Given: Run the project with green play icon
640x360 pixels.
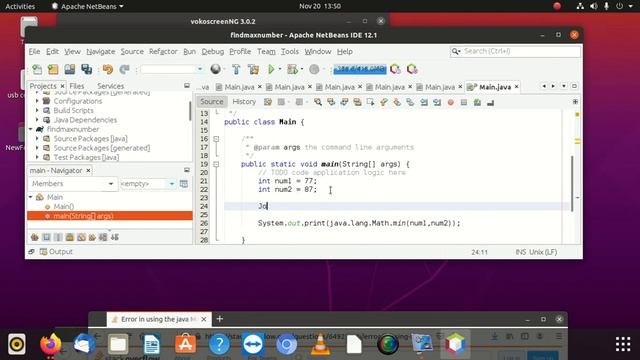Looking at the screenshot, I should click(271, 69).
